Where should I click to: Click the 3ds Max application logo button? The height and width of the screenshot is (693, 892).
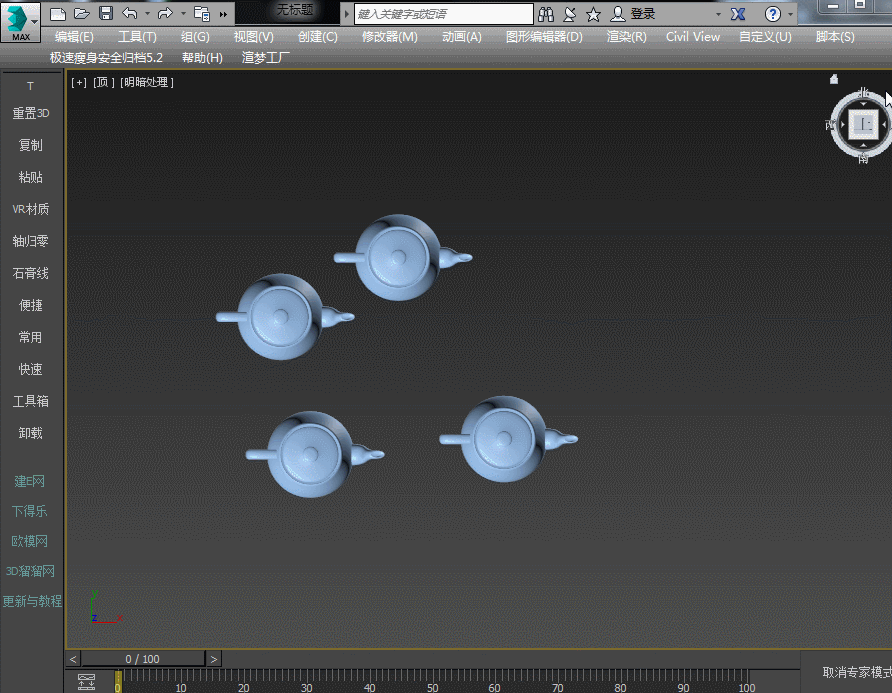click(x=17, y=21)
